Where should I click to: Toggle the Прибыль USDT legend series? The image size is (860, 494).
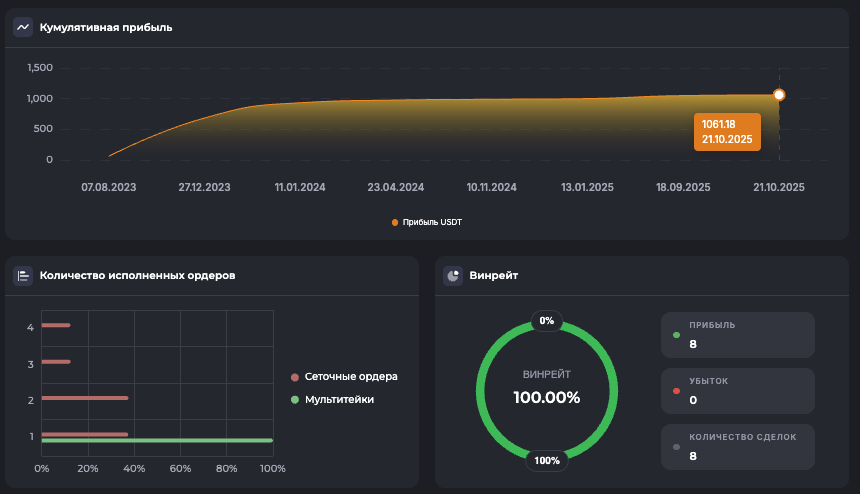(432, 222)
